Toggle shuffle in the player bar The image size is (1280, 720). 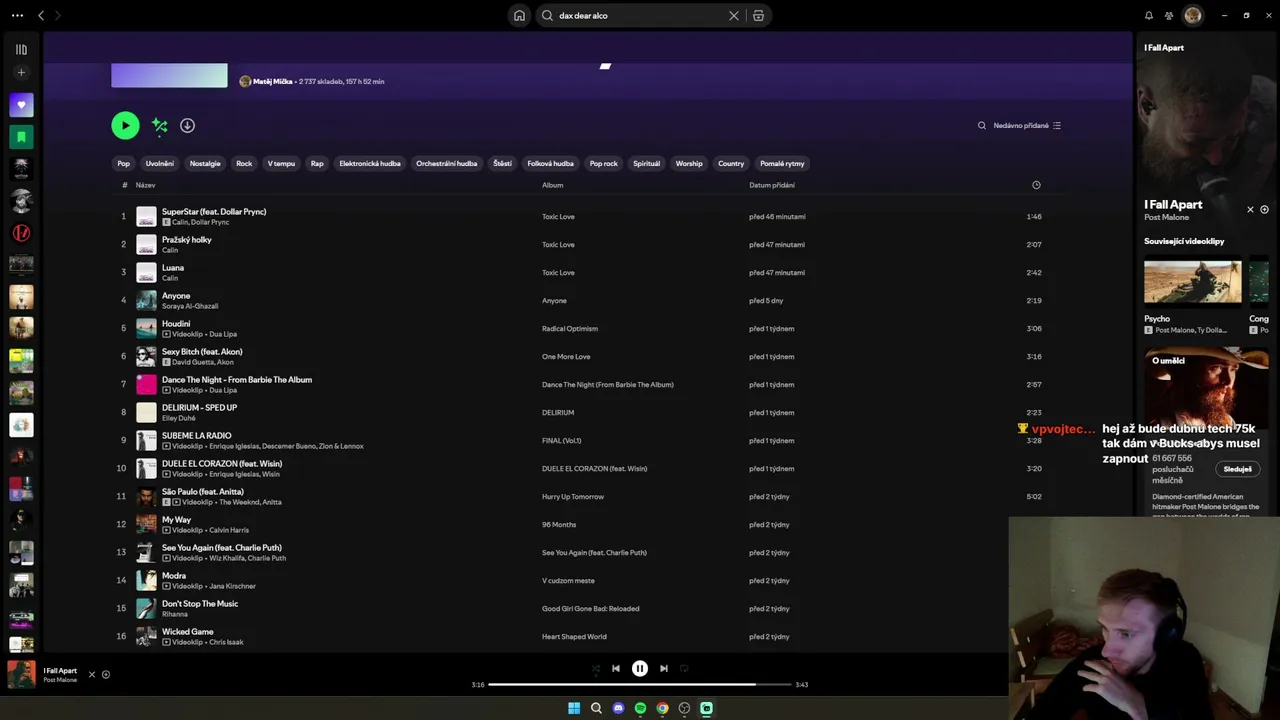596,669
